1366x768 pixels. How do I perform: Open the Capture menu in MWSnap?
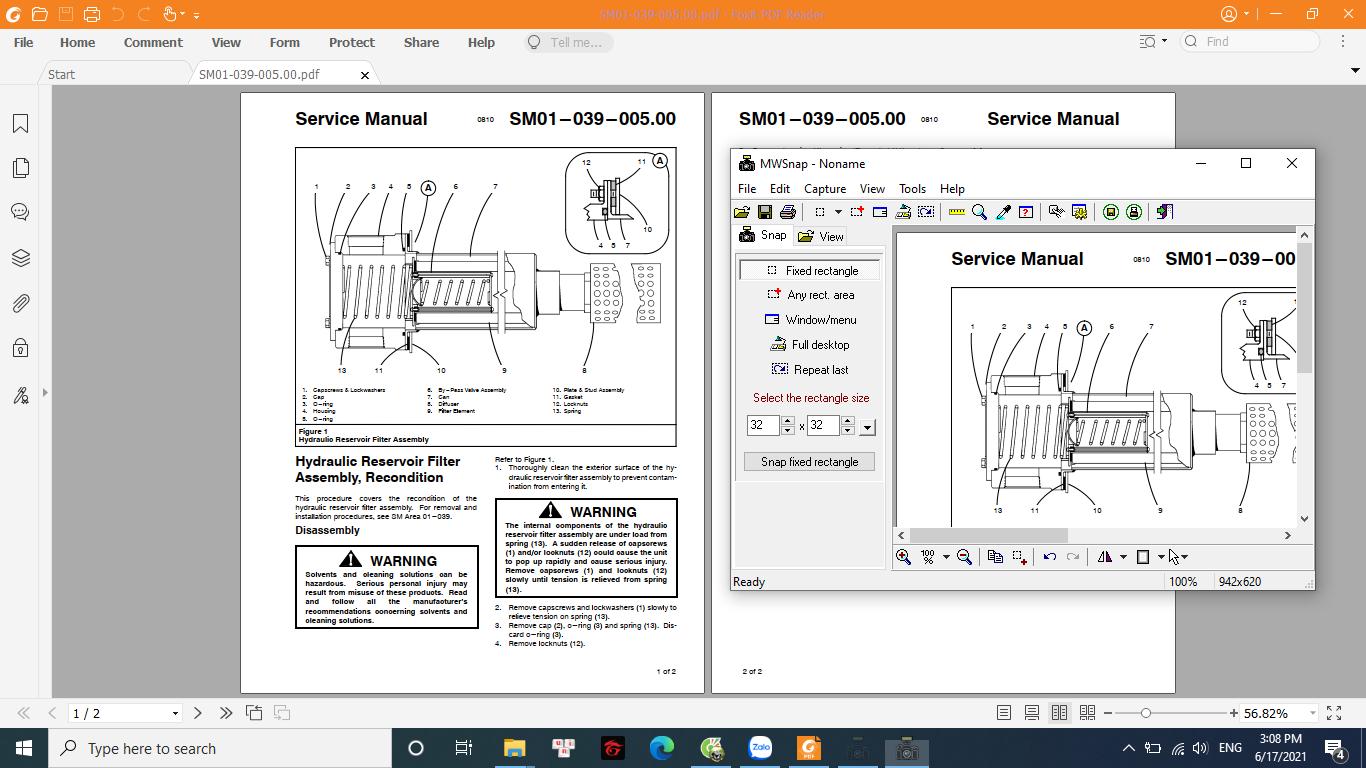click(x=824, y=189)
